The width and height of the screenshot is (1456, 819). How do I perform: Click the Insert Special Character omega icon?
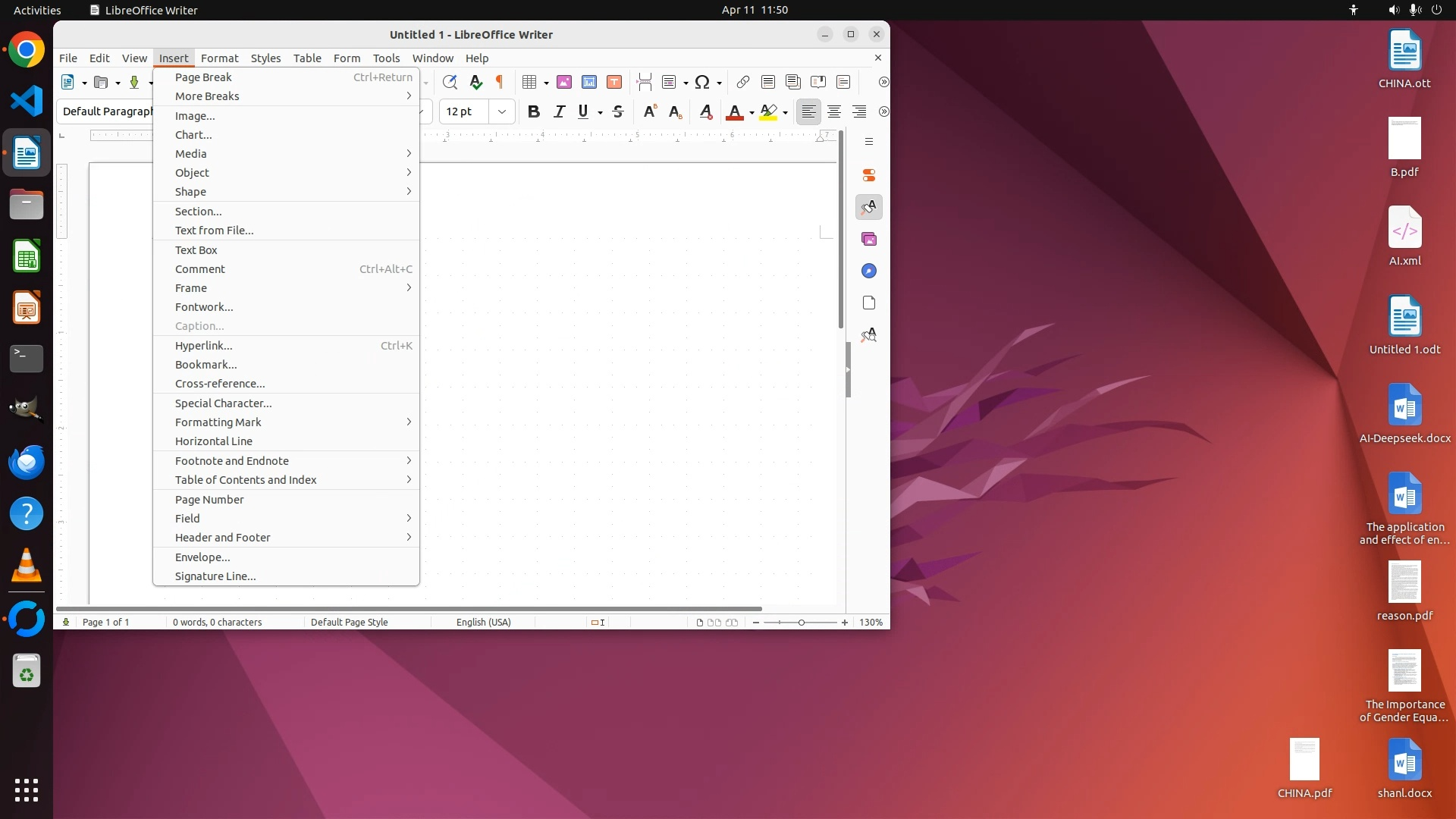pyautogui.click(x=702, y=82)
